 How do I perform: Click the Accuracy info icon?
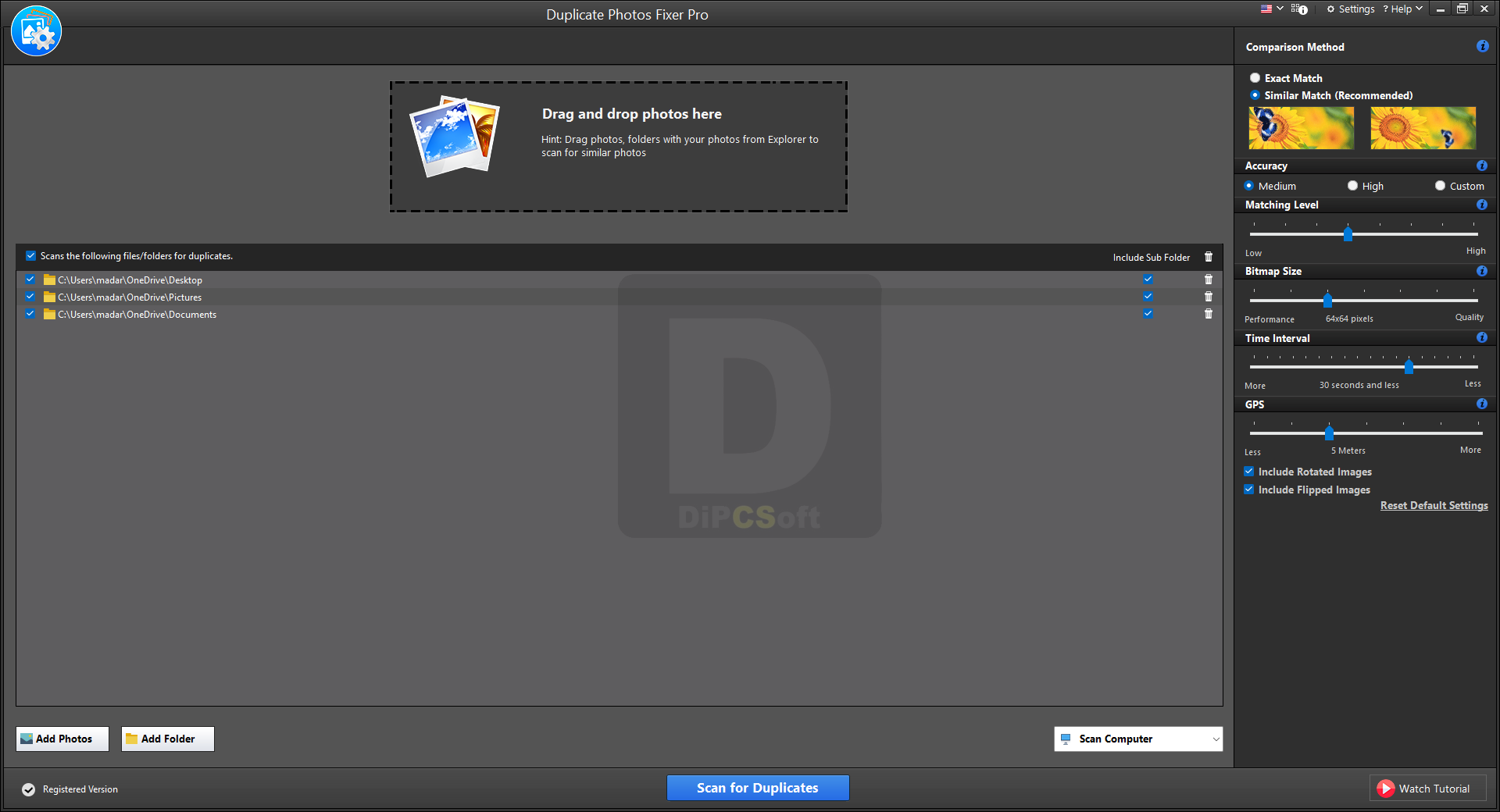[x=1482, y=166]
